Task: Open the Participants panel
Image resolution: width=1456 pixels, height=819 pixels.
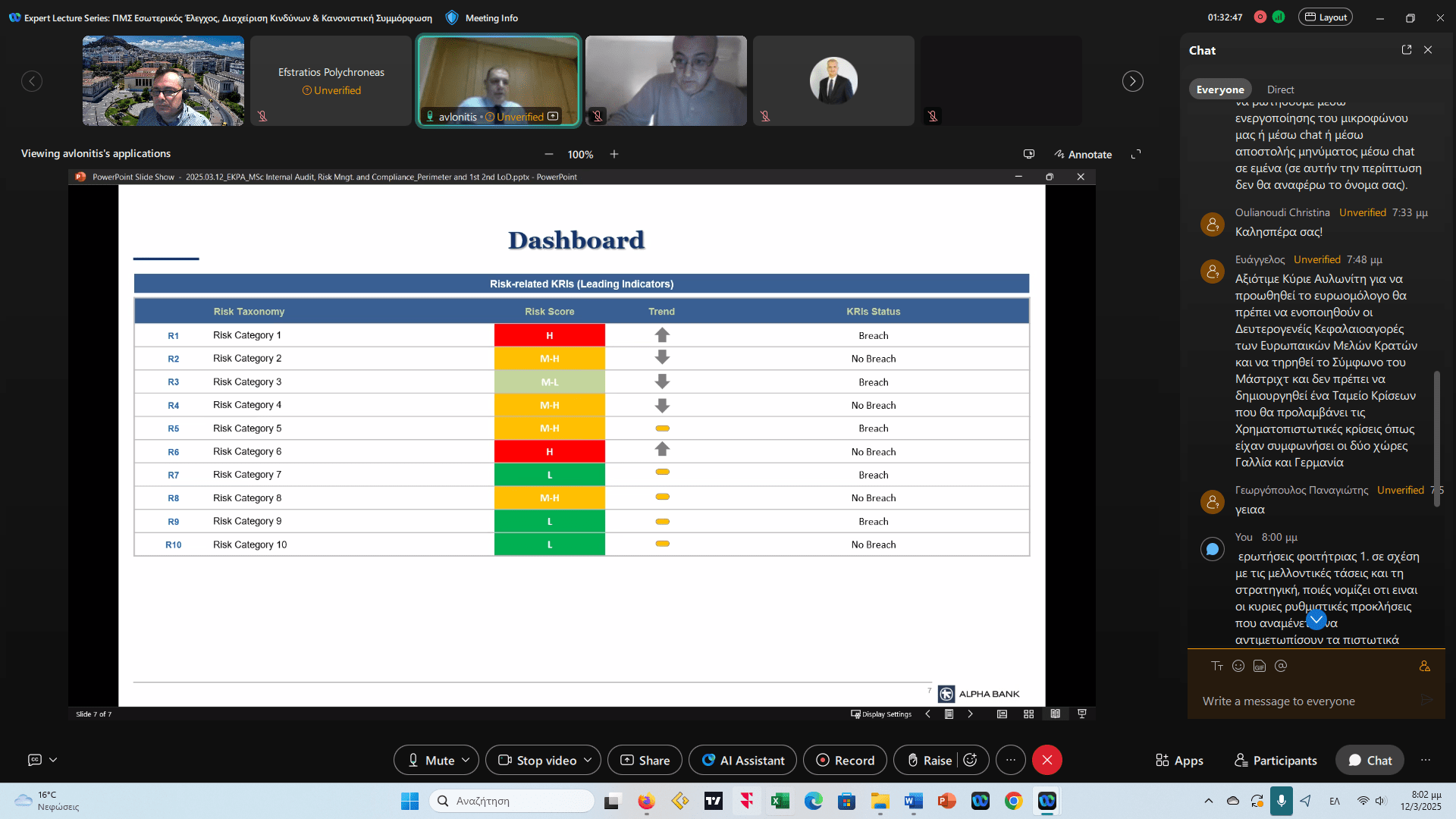Action: click(1276, 760)
